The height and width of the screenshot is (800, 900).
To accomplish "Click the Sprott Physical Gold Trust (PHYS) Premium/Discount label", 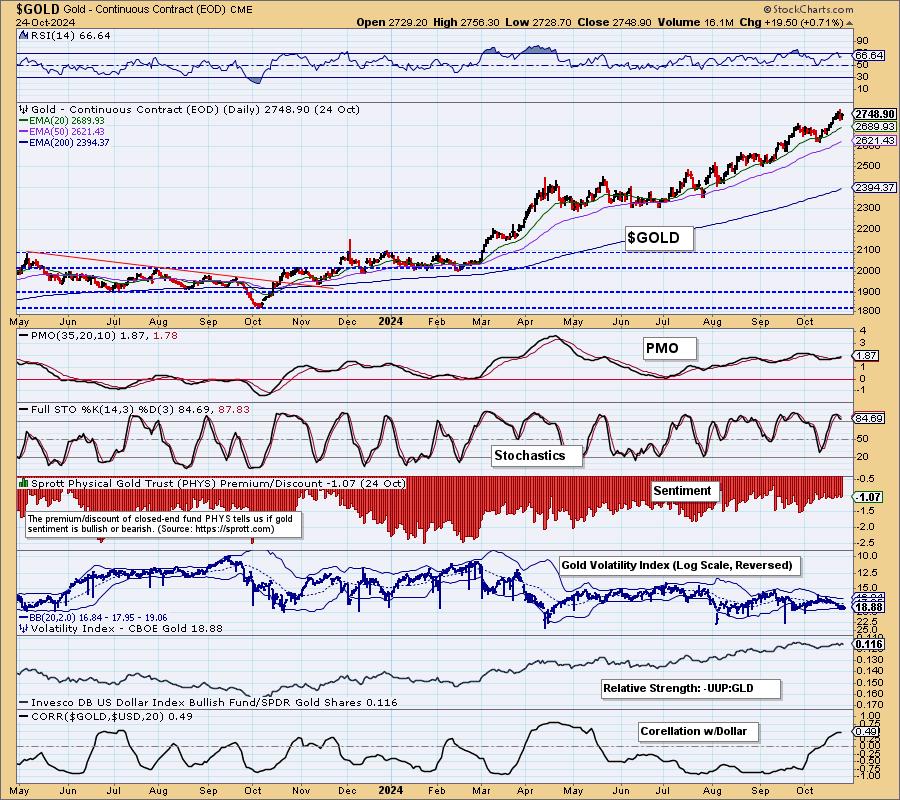I will (218, 483).
